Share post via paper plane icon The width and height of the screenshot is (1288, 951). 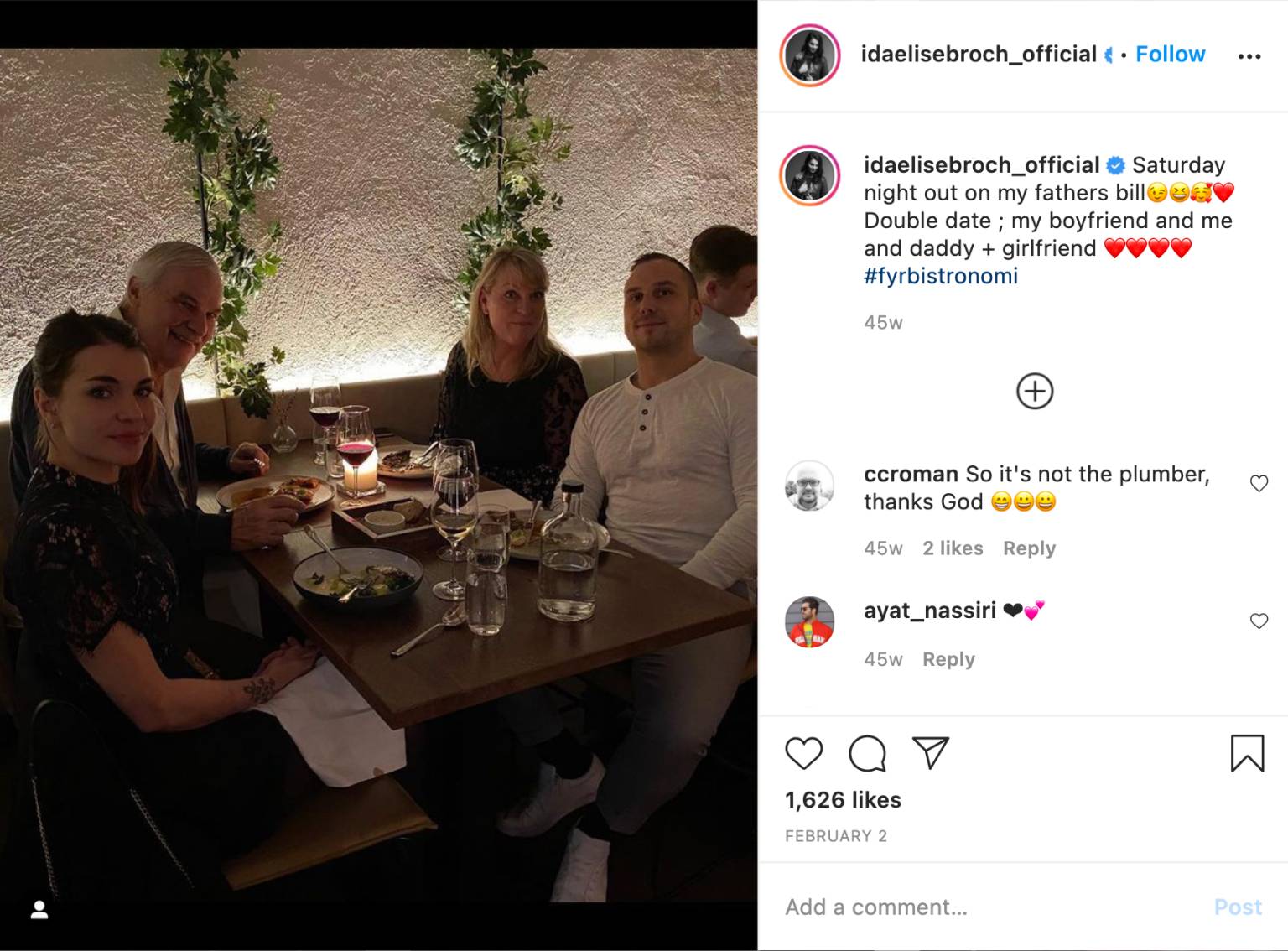pos(930,752)
